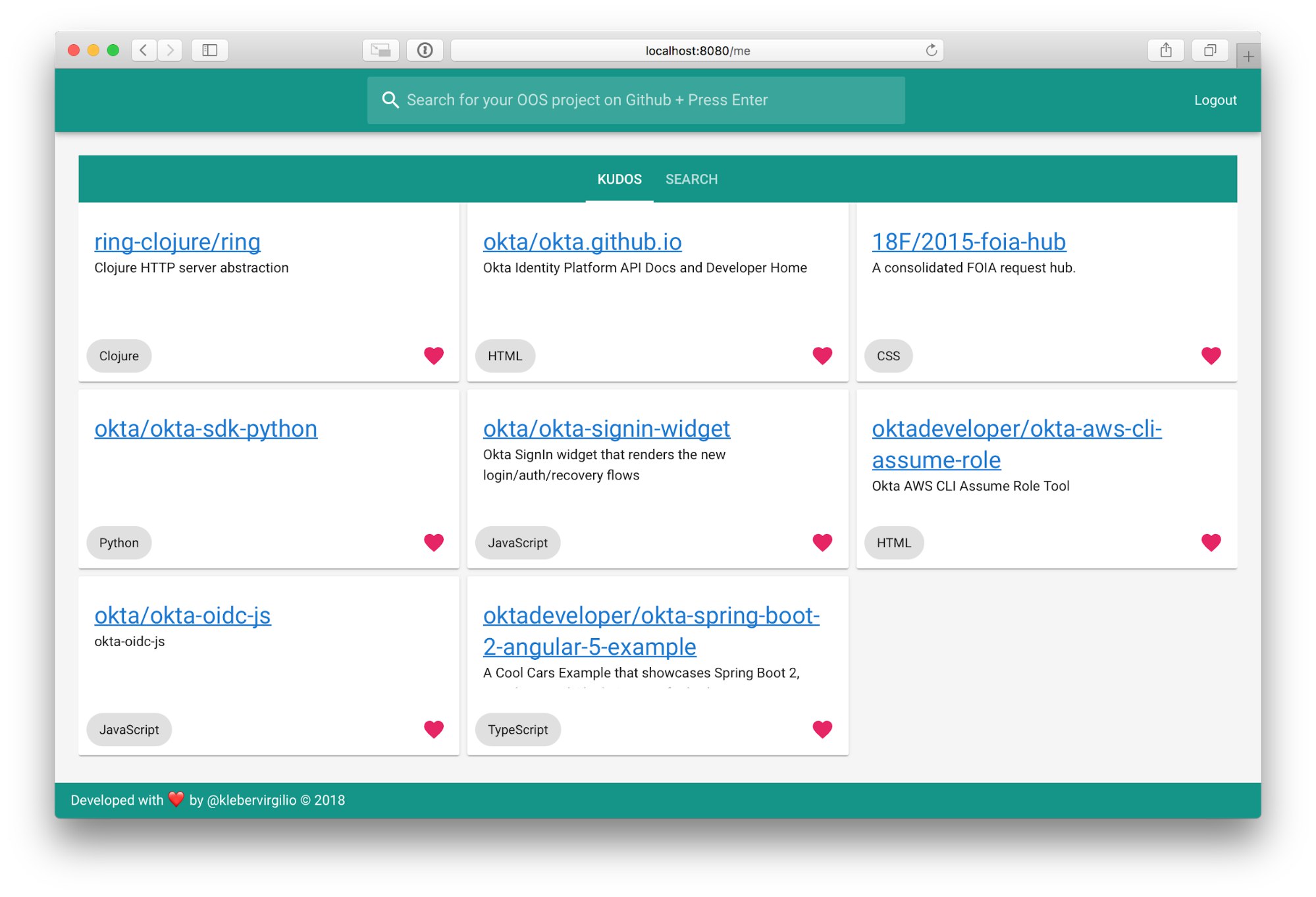Click the 1Password extension toolbar icon
This screenshot has width=1316, height=897.
(x=425, y=50)
